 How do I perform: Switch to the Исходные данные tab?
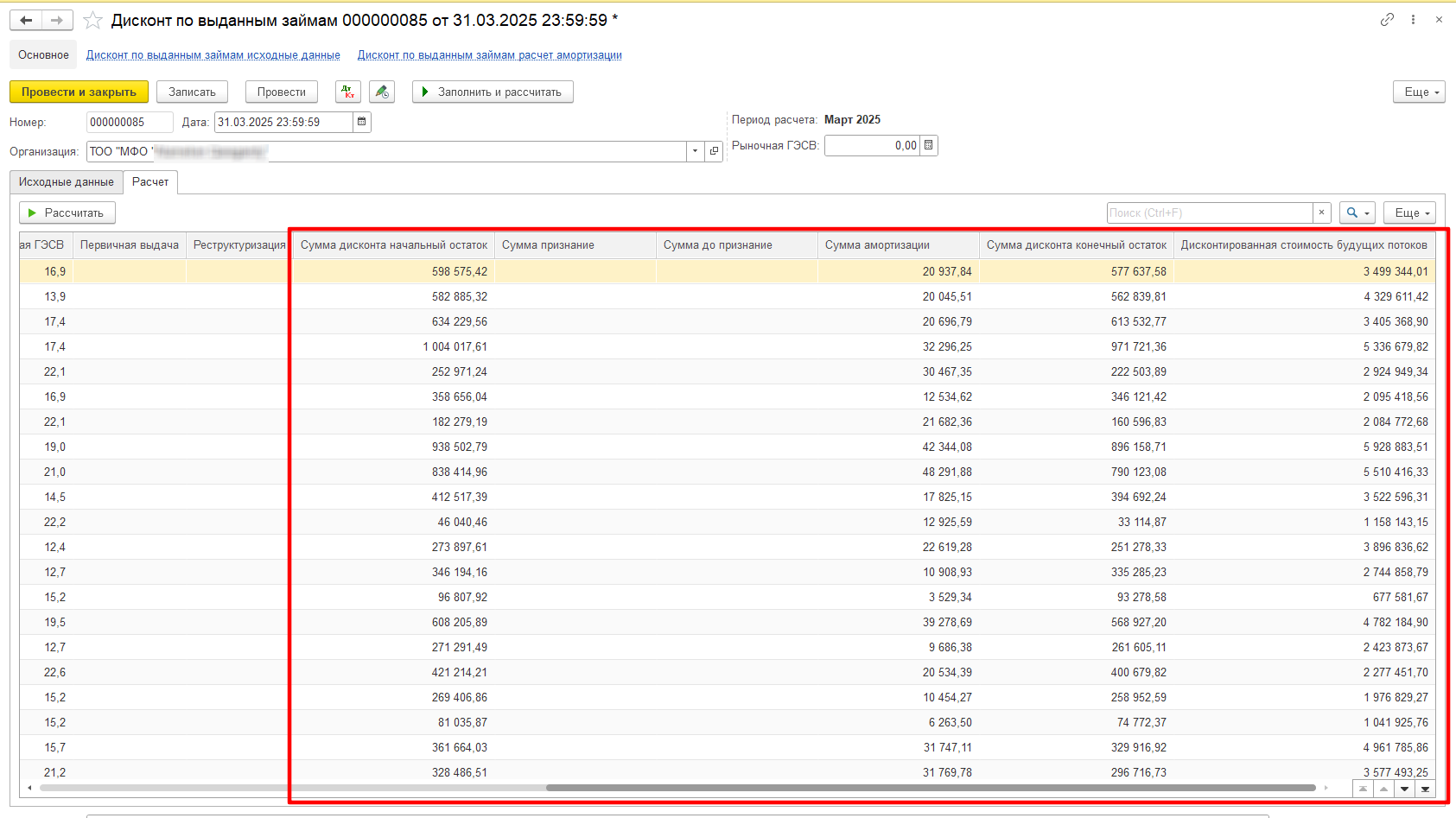(x=67, y=182)
